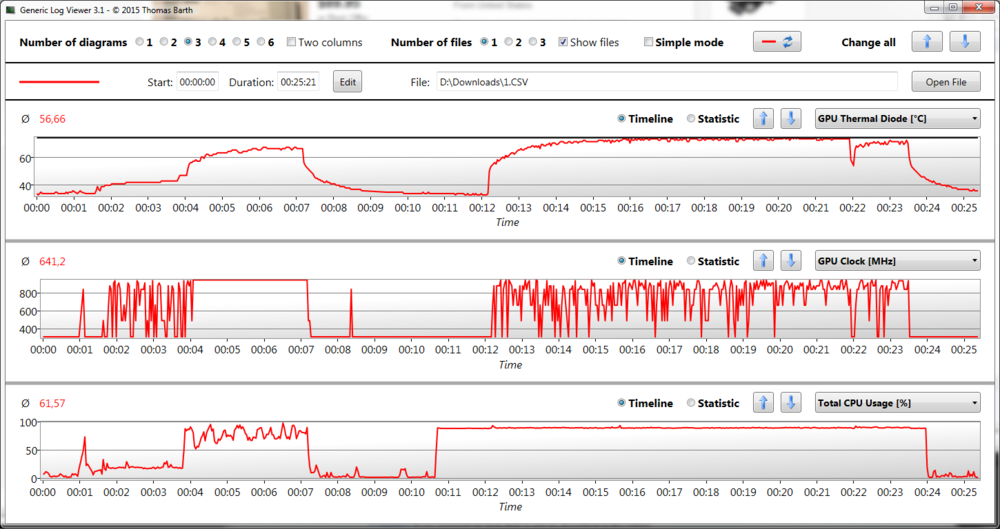Set number of diagrams to 6

tap(260, 43)
